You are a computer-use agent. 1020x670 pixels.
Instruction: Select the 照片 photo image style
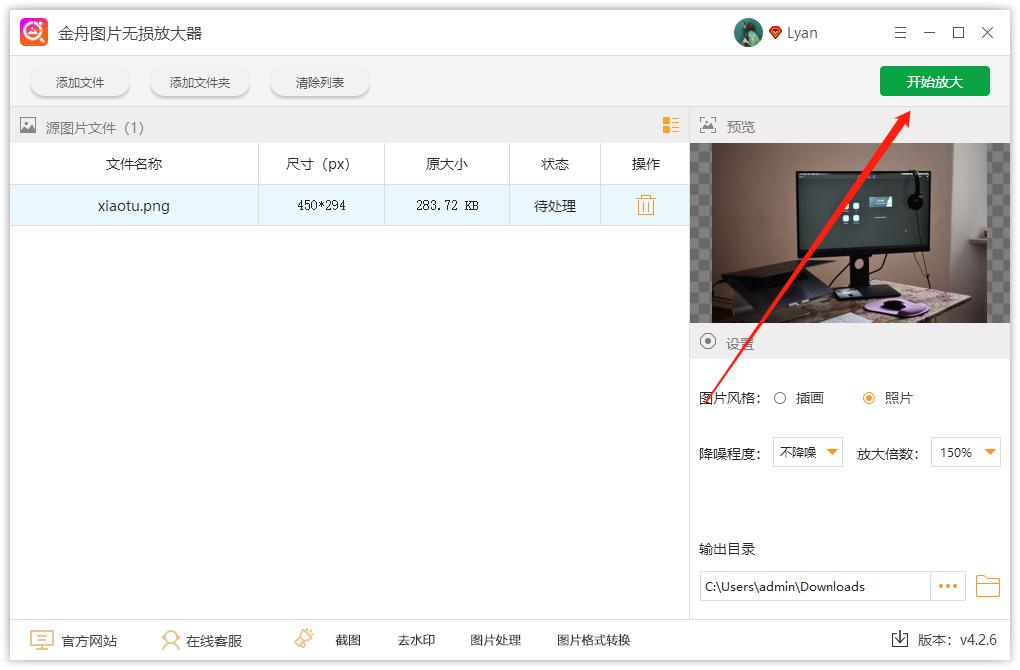(x=869, y=398)
